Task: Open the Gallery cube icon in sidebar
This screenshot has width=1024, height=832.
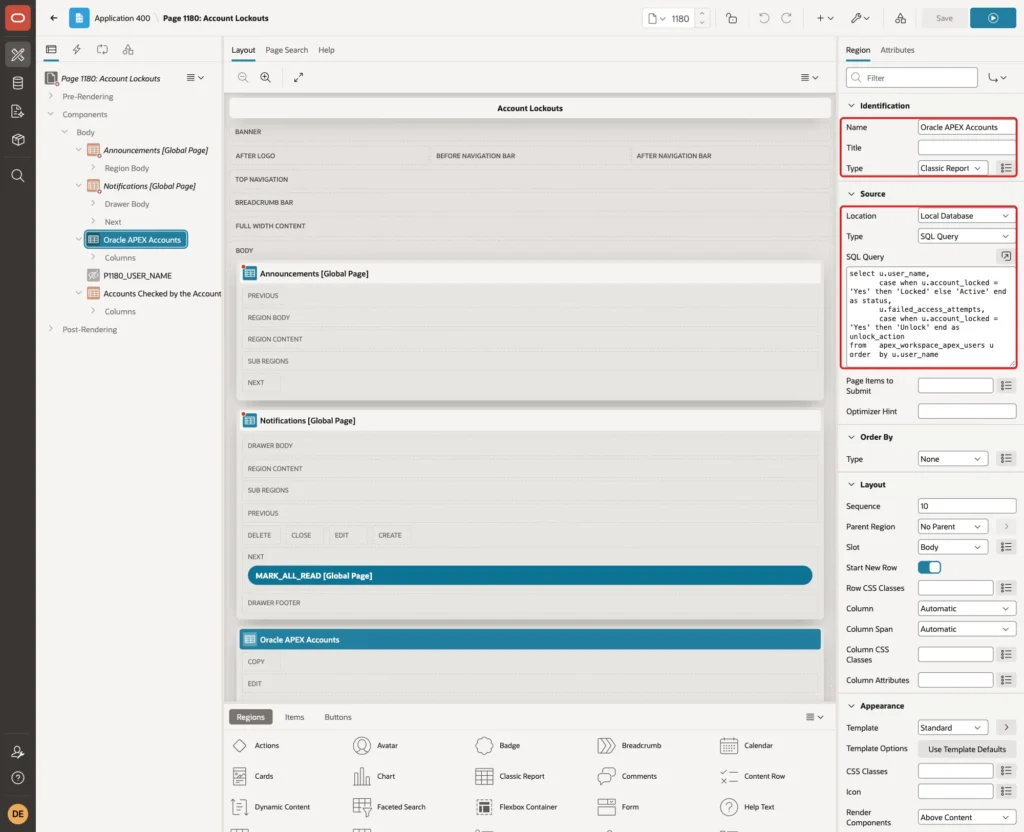Action: (x=18, y=139)
